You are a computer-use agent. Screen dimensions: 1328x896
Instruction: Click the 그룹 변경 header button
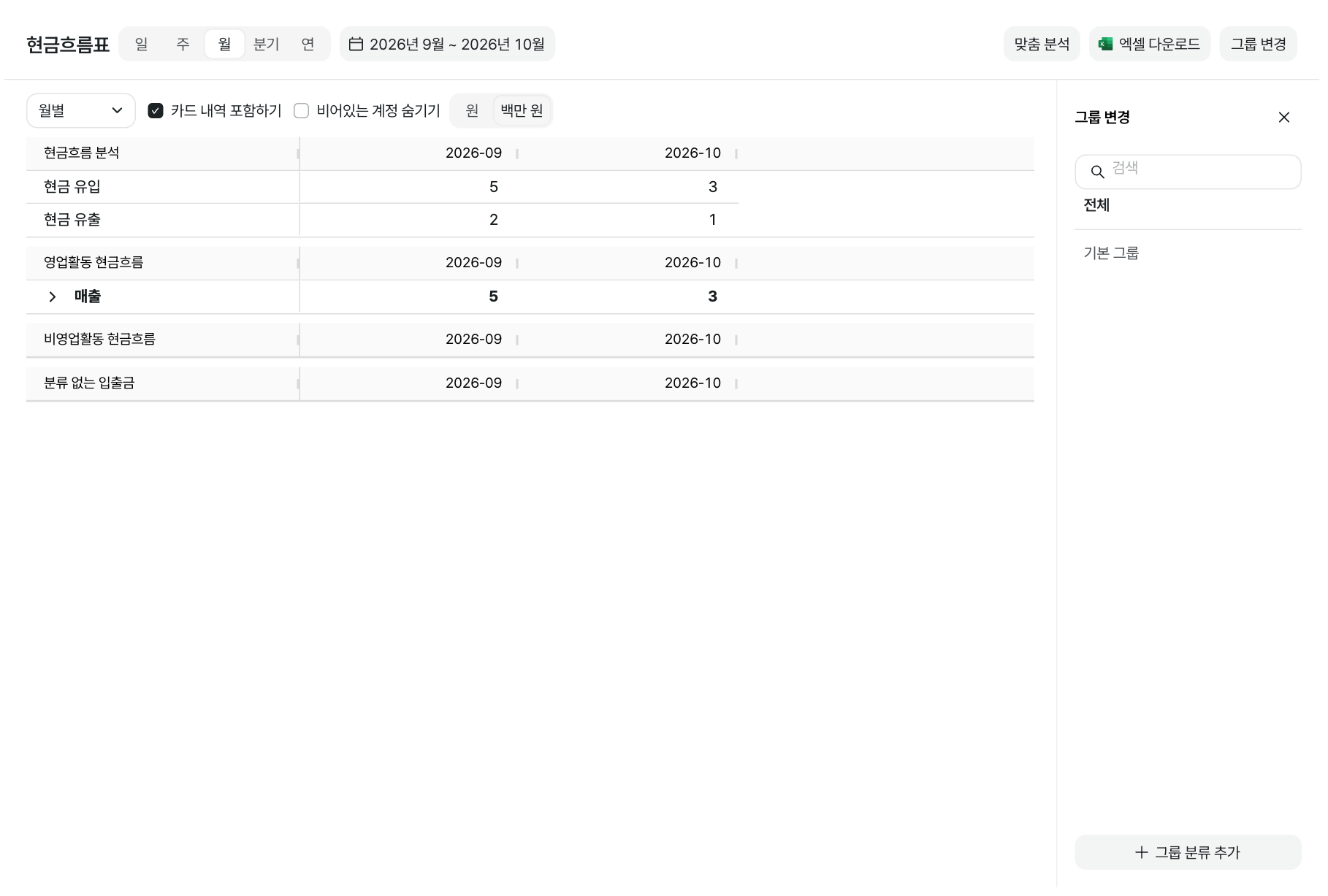point(1259,44)
